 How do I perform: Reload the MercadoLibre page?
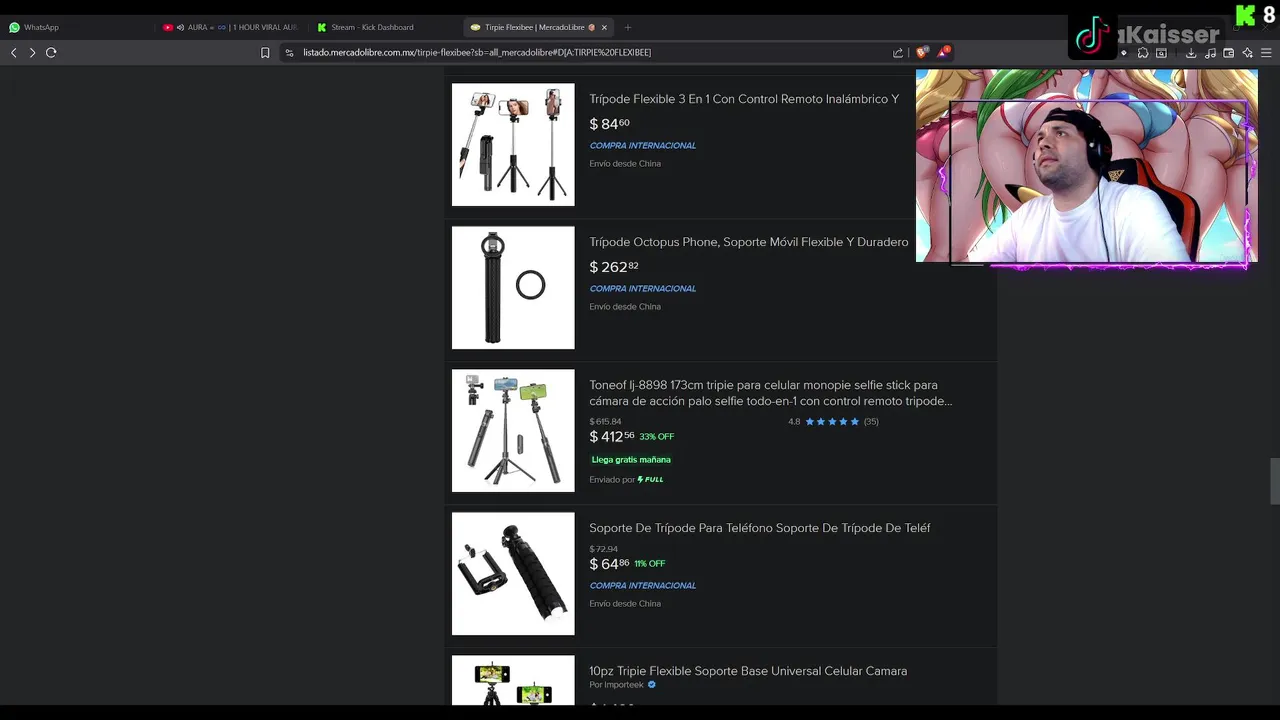[51, 53]
